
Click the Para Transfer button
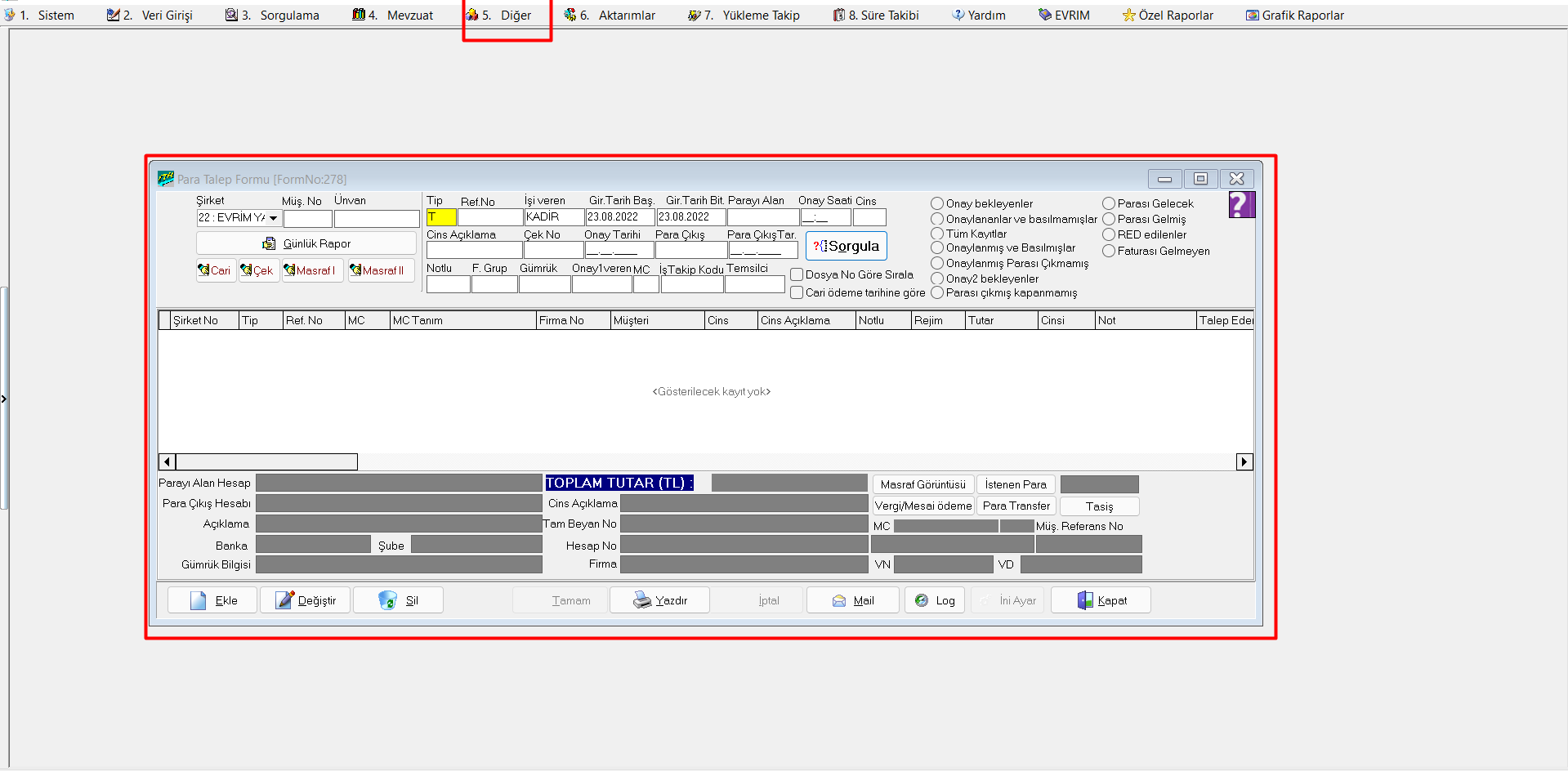point(1016,506)
